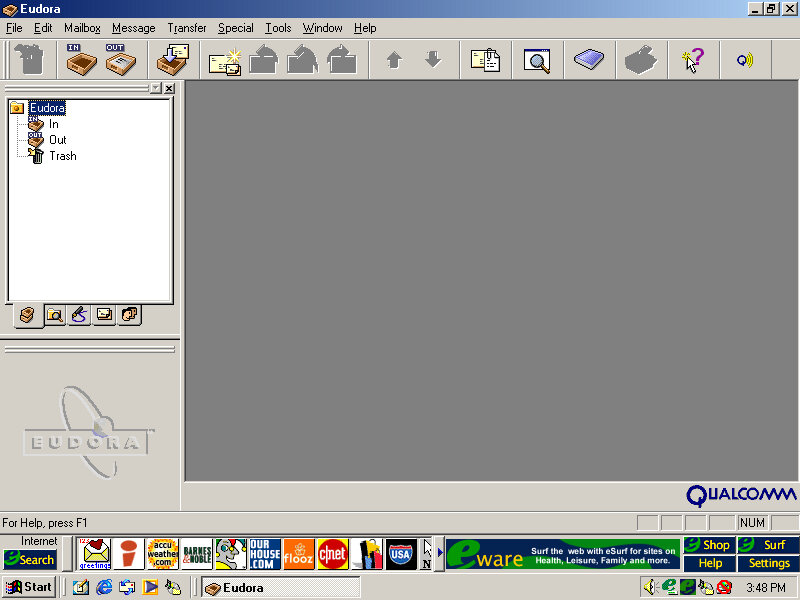Screen dimensions: 800x600
Task: Select the Eudora root folder in tree
Action: tap(46, 108)
